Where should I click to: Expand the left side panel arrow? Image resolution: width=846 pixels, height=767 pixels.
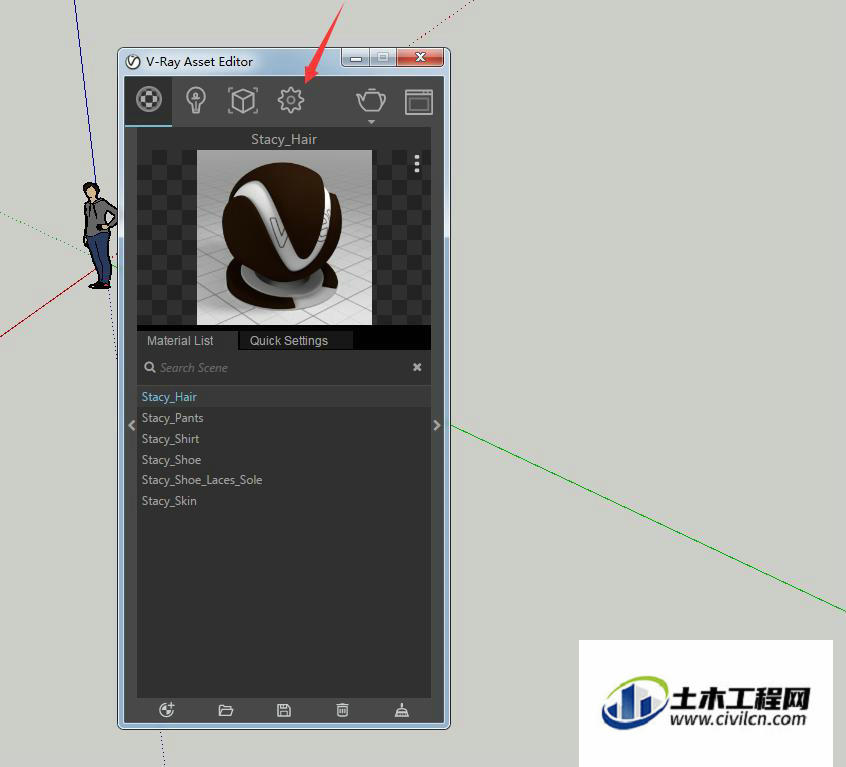tap(132, 425)
